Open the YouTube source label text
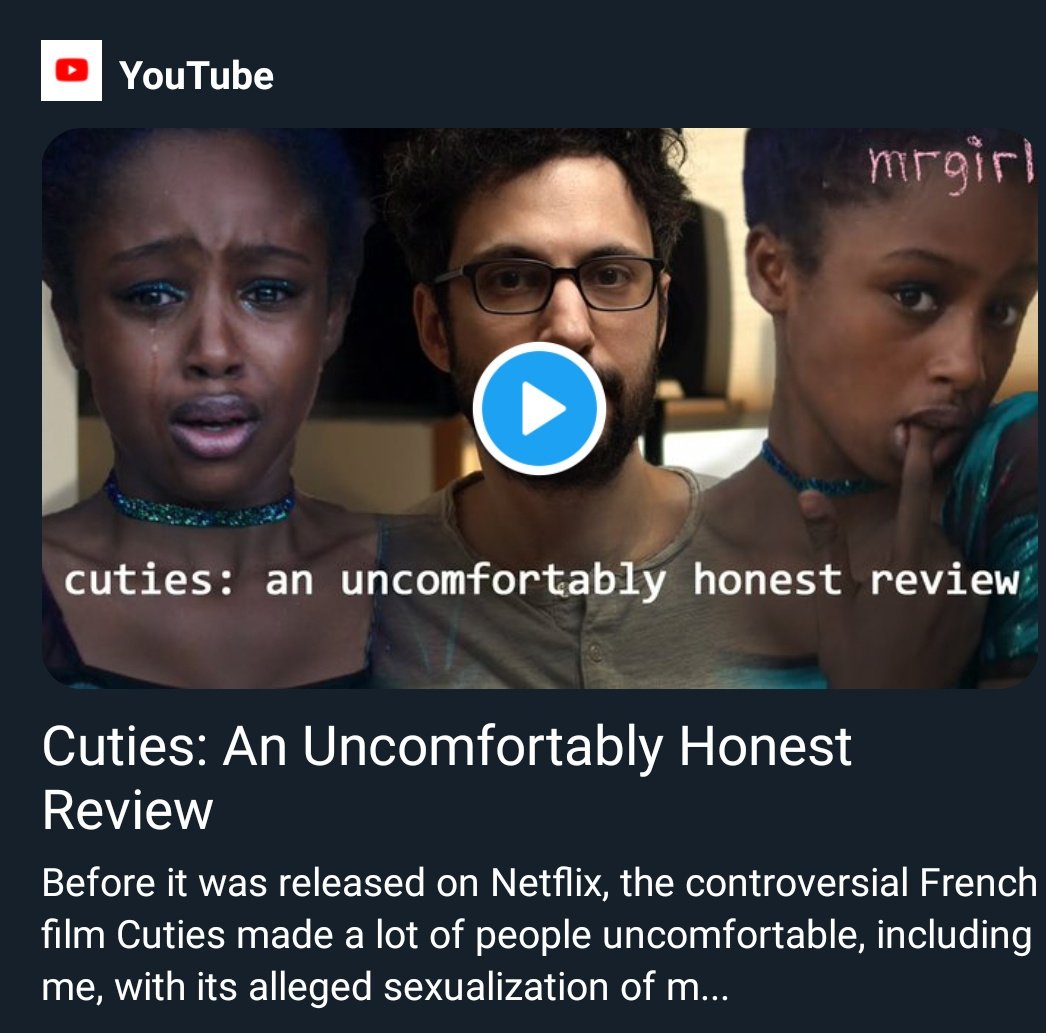 tap(197, 75)
